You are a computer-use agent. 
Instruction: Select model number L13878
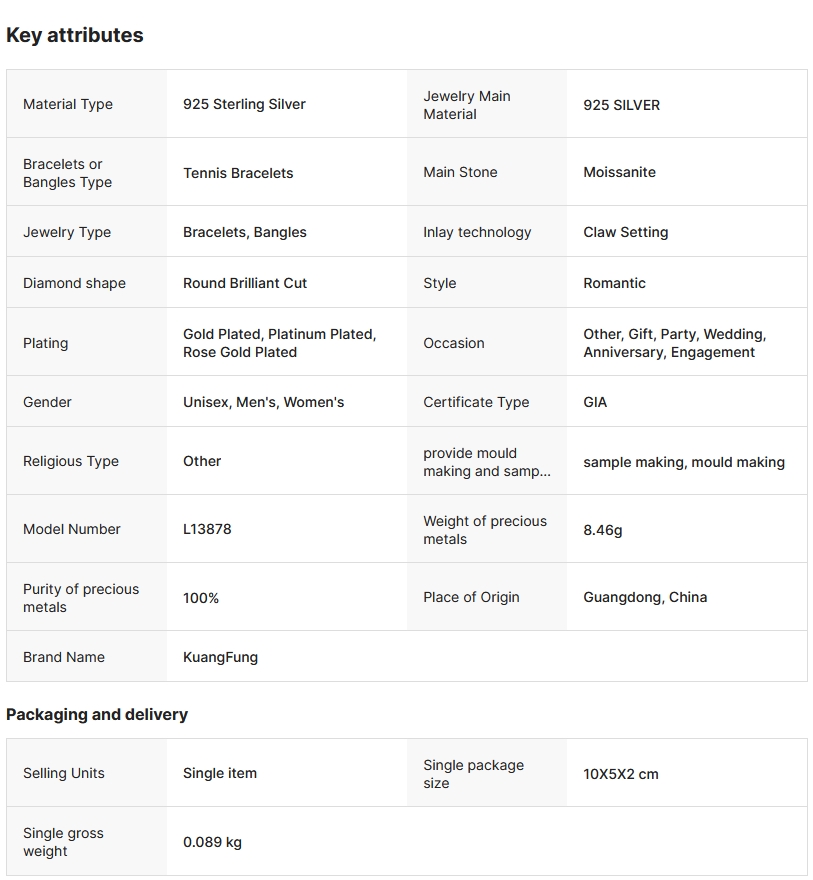(x=207, y=529)
